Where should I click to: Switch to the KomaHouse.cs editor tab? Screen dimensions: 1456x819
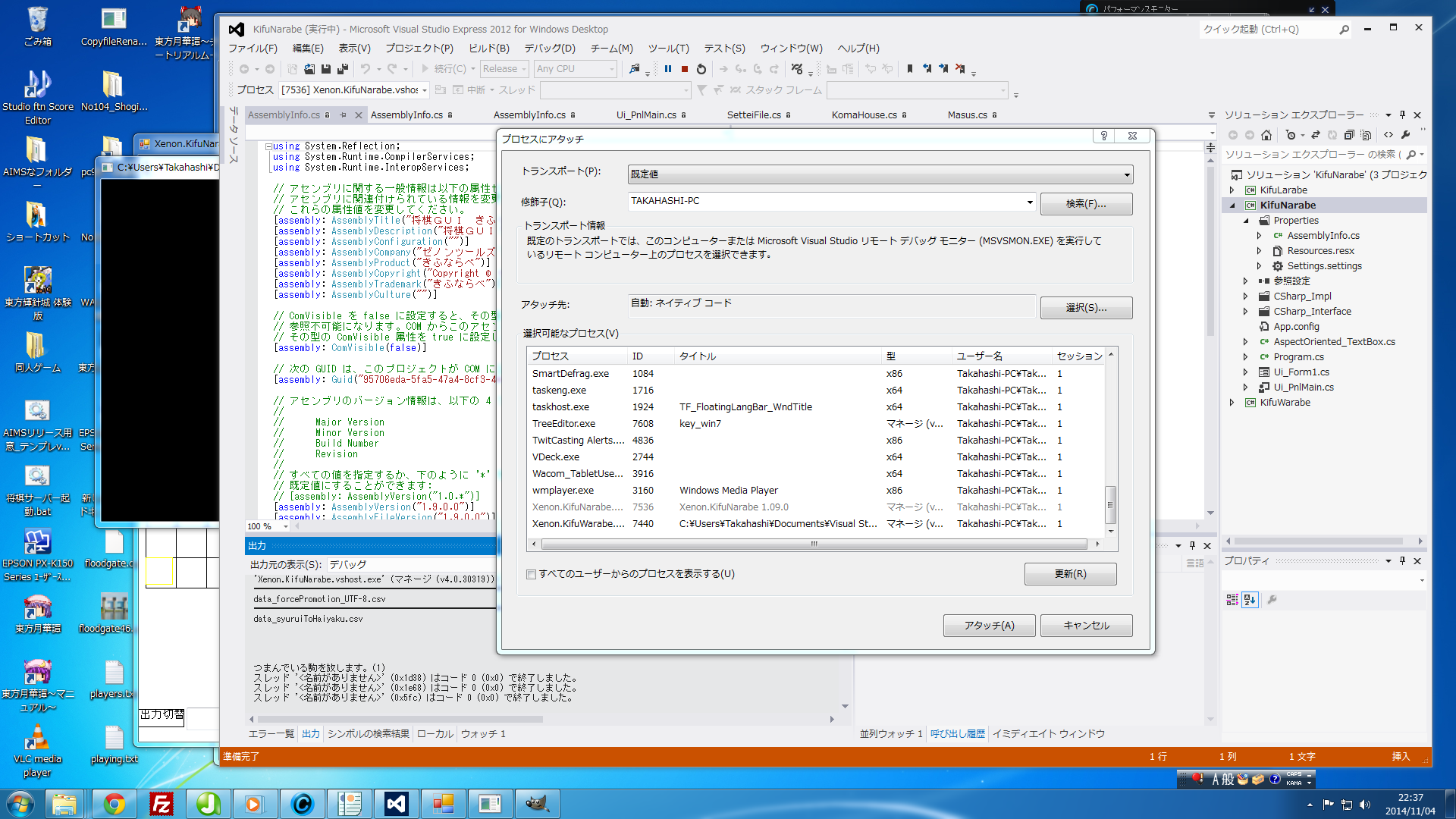click(x=864, y=115)
